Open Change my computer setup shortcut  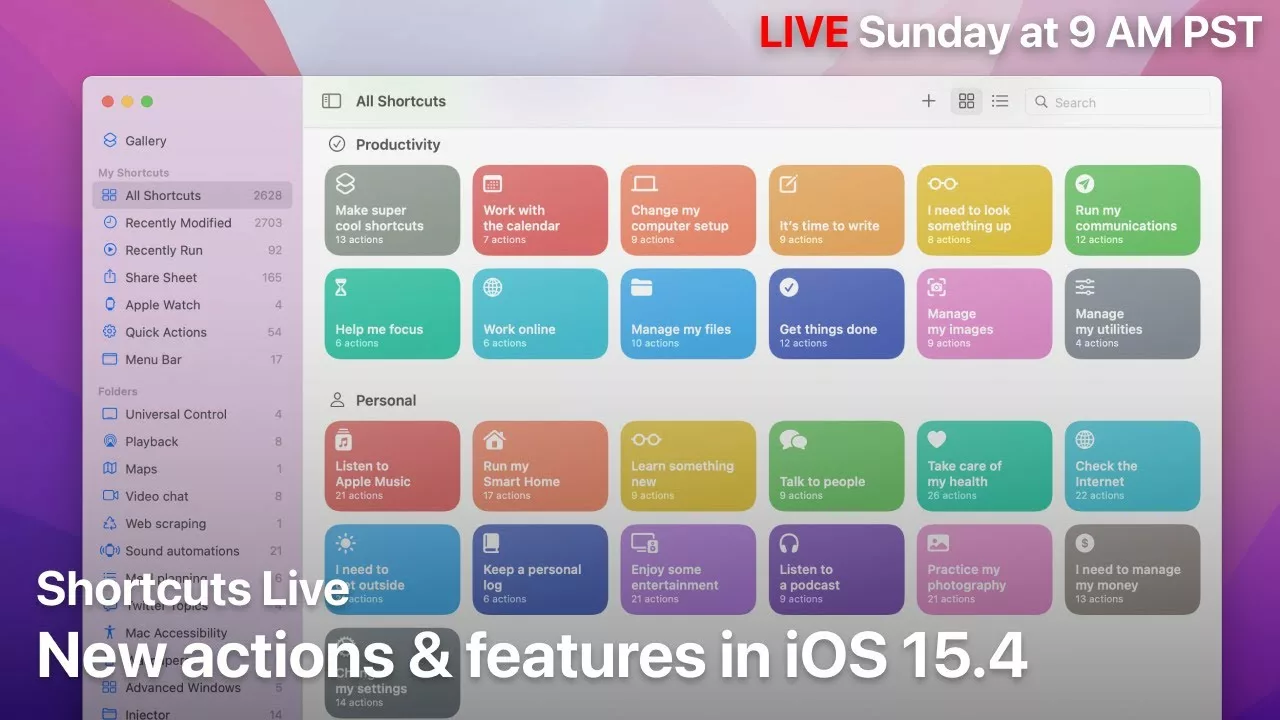point(689,210)
